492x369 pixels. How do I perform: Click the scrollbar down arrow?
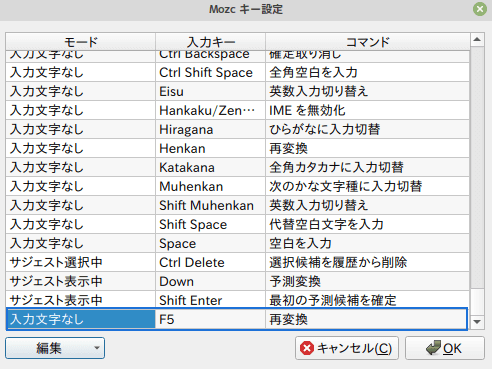477,322
